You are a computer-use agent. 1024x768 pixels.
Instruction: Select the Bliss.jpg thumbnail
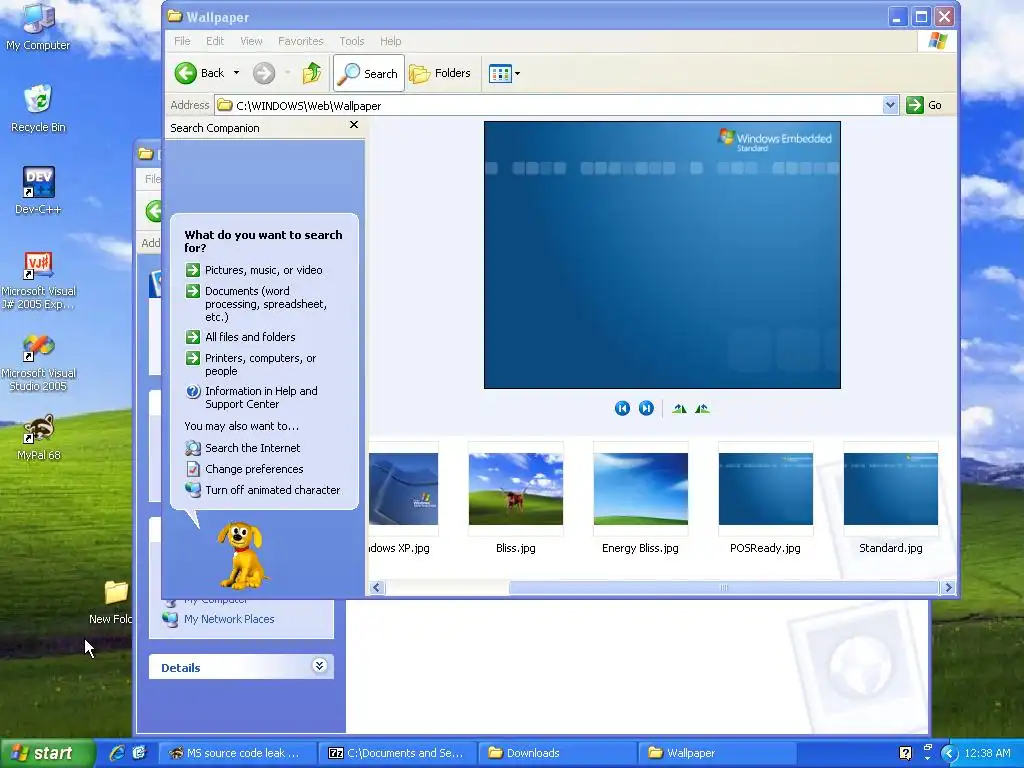(x=516, y=498)
